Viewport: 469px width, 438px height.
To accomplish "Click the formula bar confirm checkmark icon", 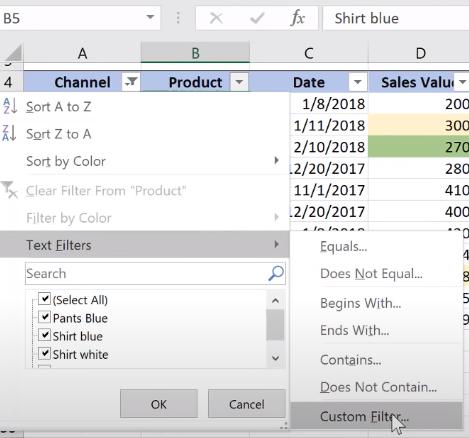I will [x=257, y=18].
